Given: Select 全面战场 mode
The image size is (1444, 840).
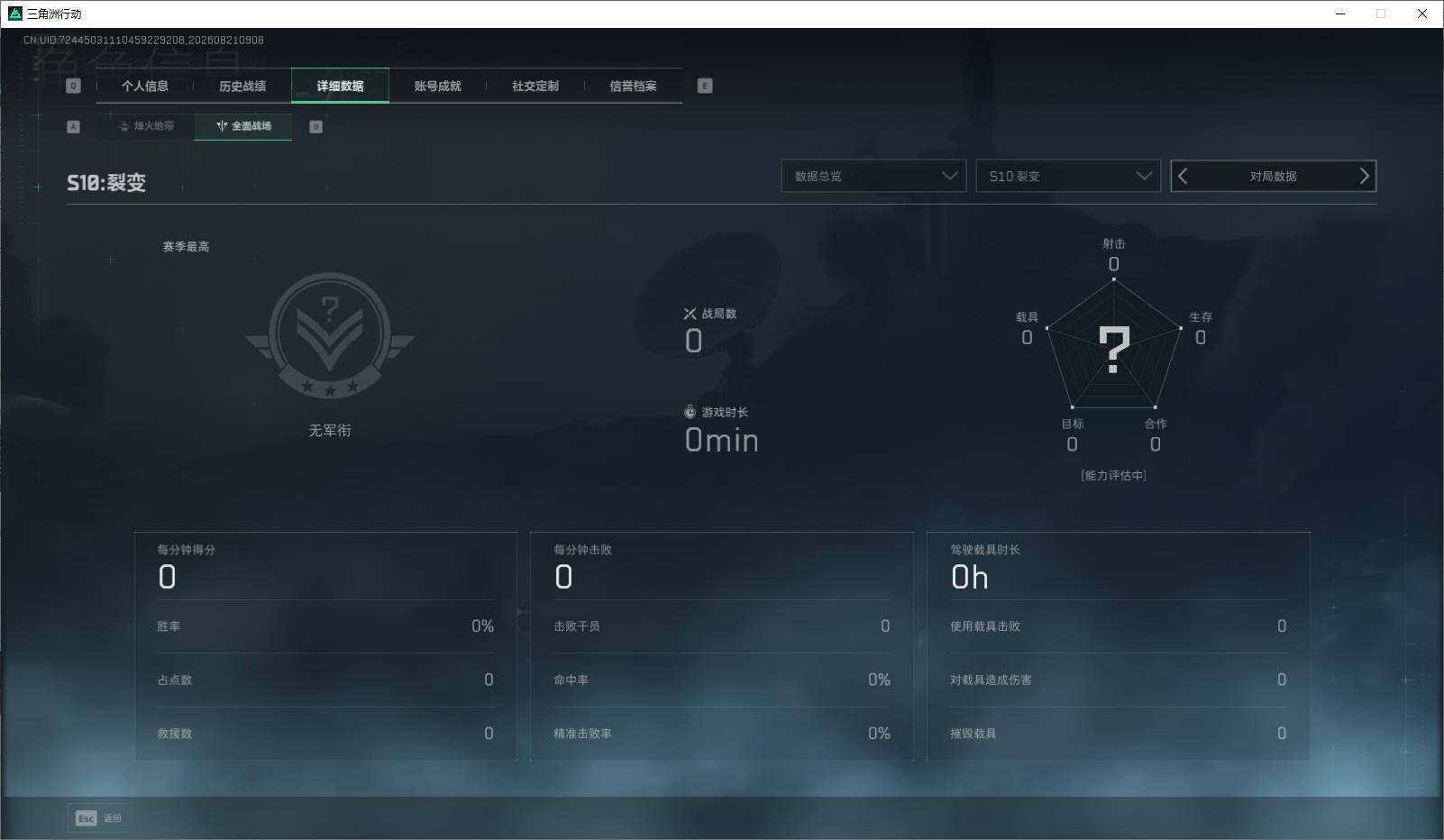Looking at the screenshot, I should click(243, 126).
